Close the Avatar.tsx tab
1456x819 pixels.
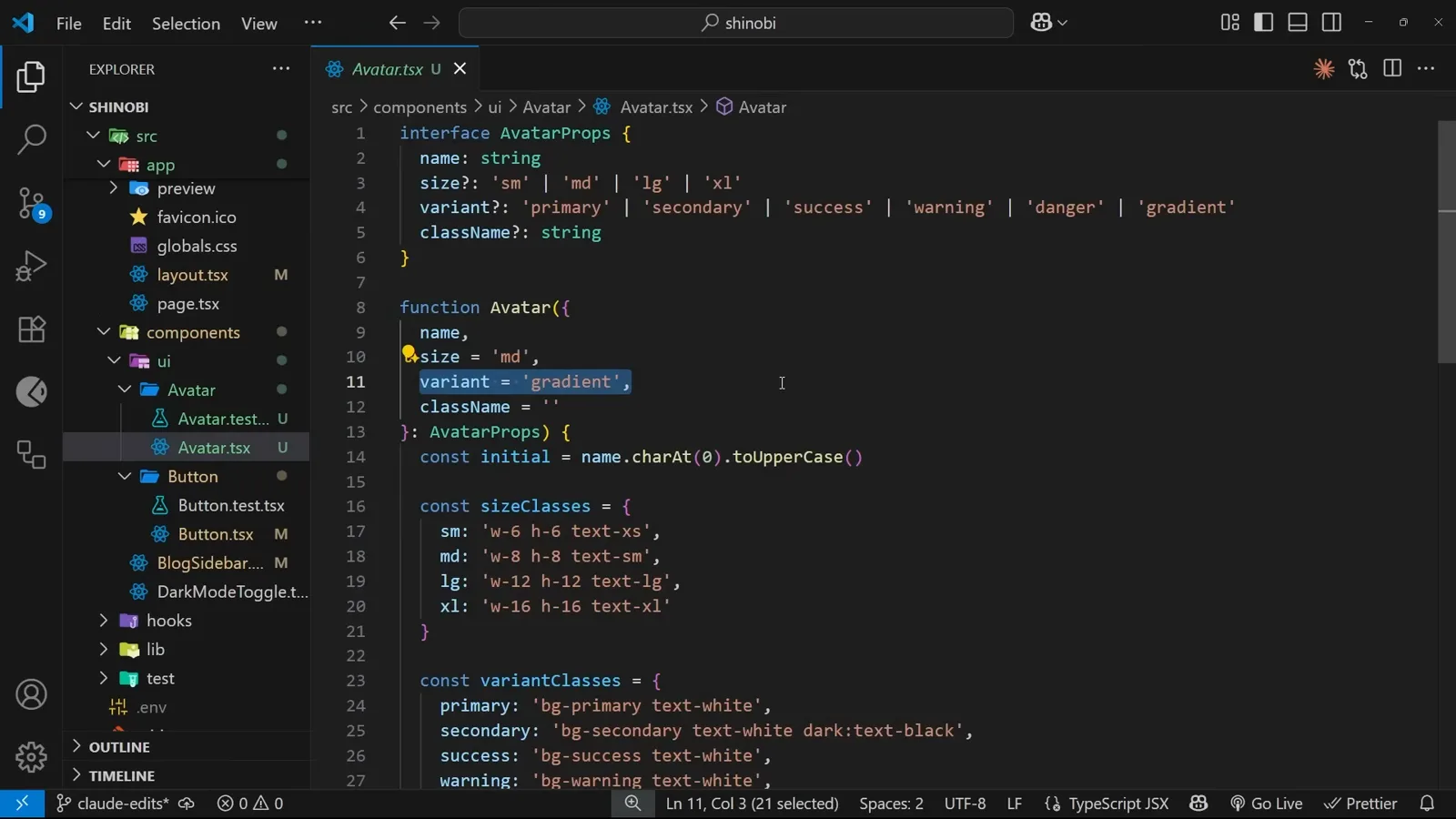[460, 69]
